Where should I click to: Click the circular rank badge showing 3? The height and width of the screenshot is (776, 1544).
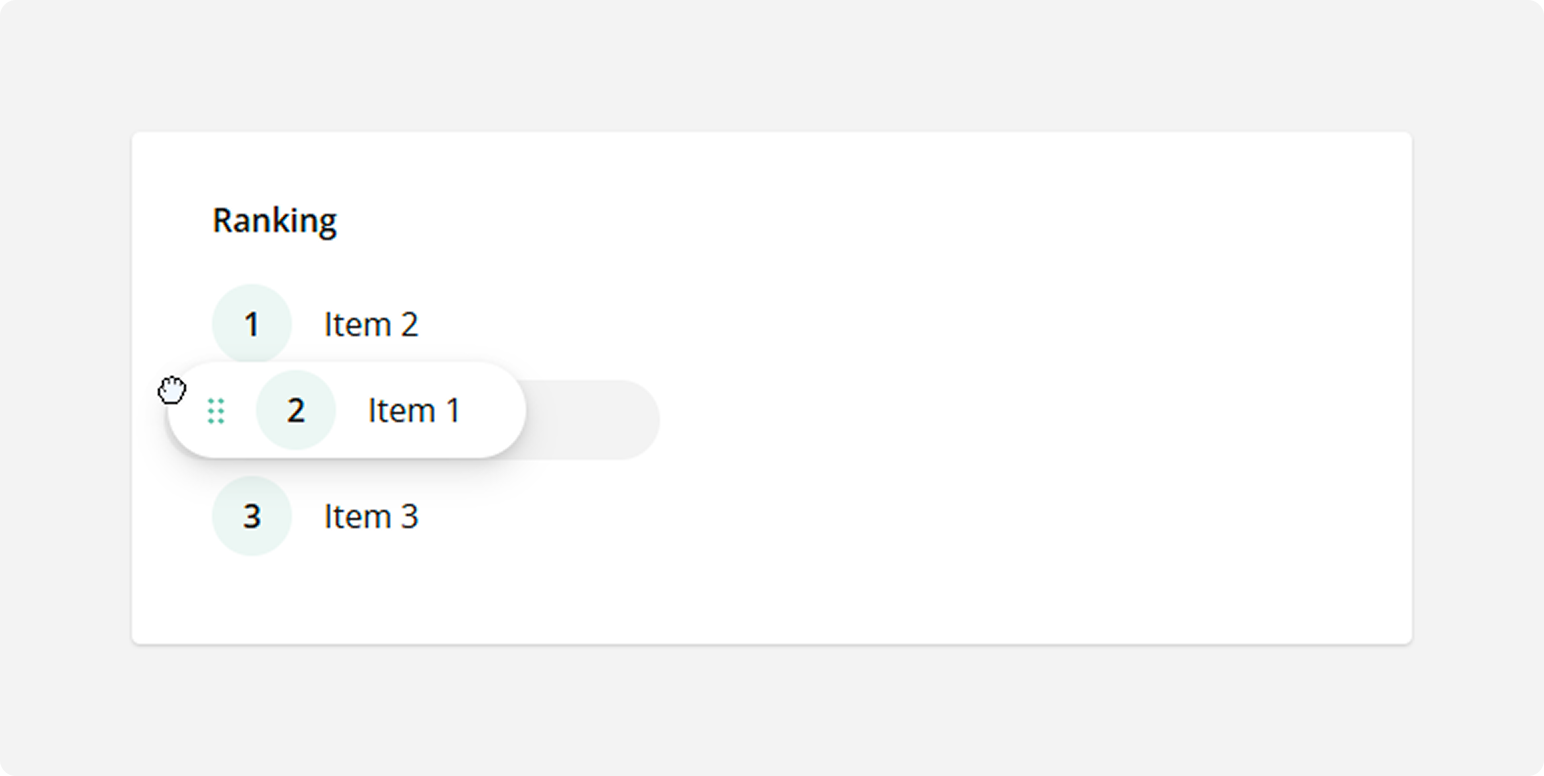tap(251, 516)
